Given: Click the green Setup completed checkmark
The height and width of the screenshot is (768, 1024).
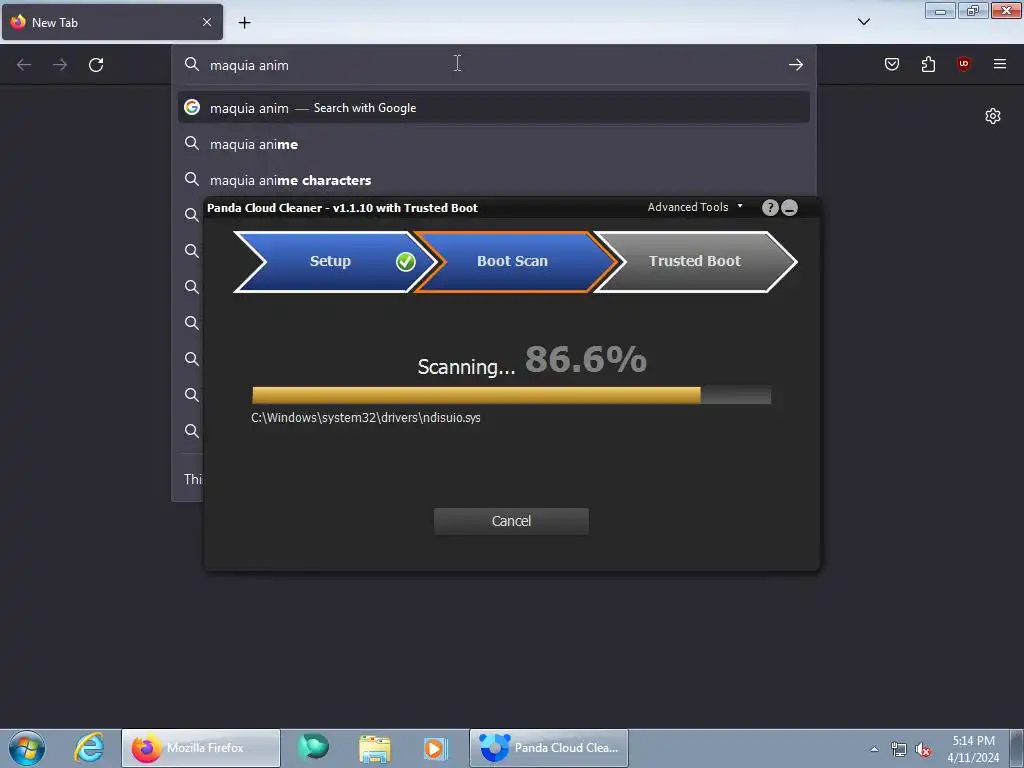Looking at the screenshot, I should tap(406, 261).
